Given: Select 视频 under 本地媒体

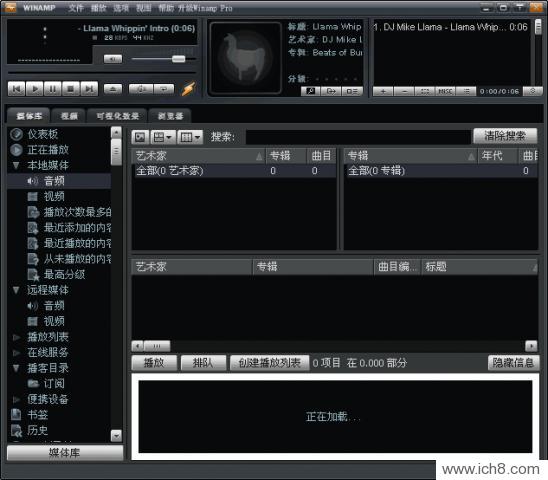Looking at the screenshot, I should click(54, 196).
